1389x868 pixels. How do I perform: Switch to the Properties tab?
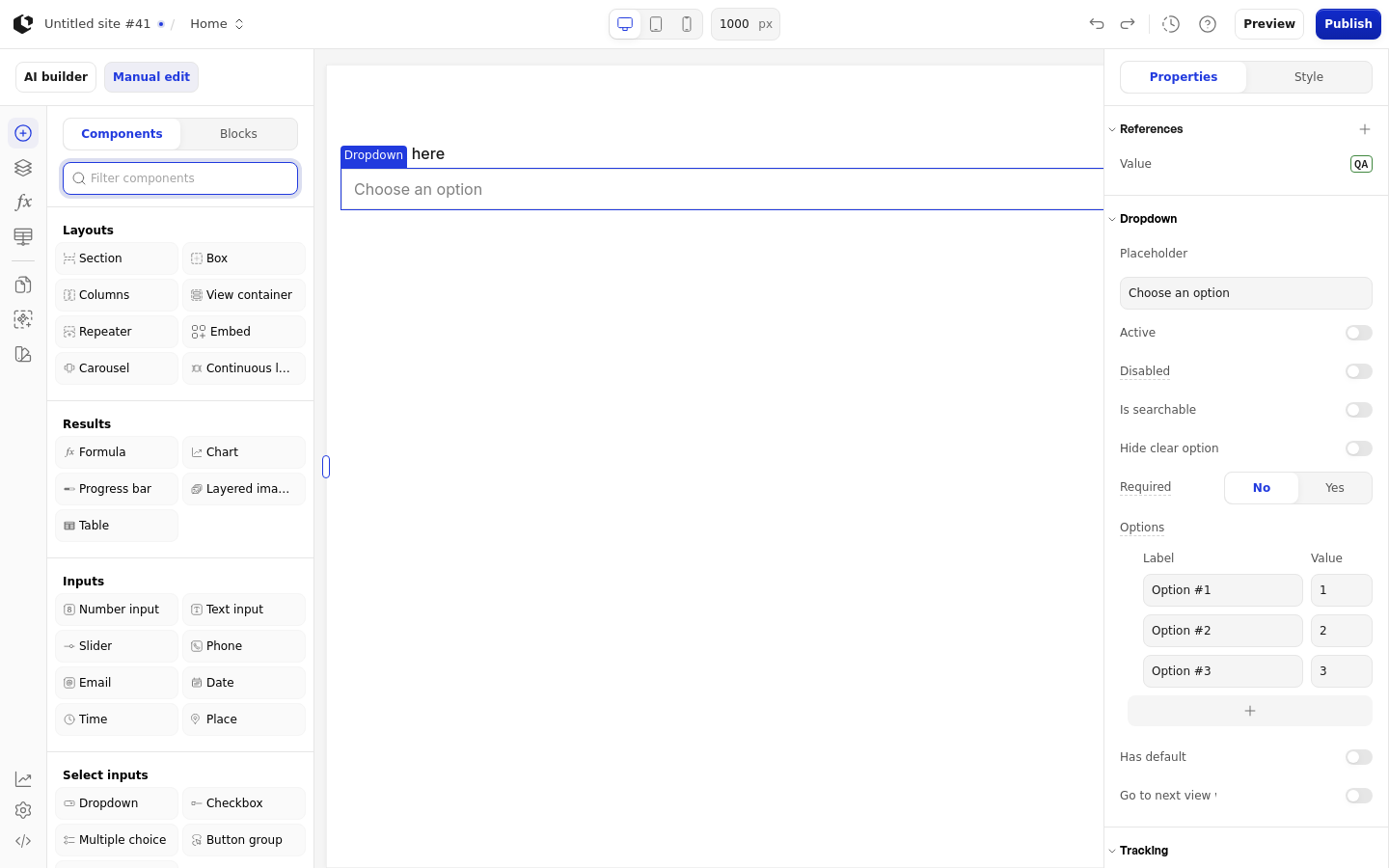tap(1184, 77)
